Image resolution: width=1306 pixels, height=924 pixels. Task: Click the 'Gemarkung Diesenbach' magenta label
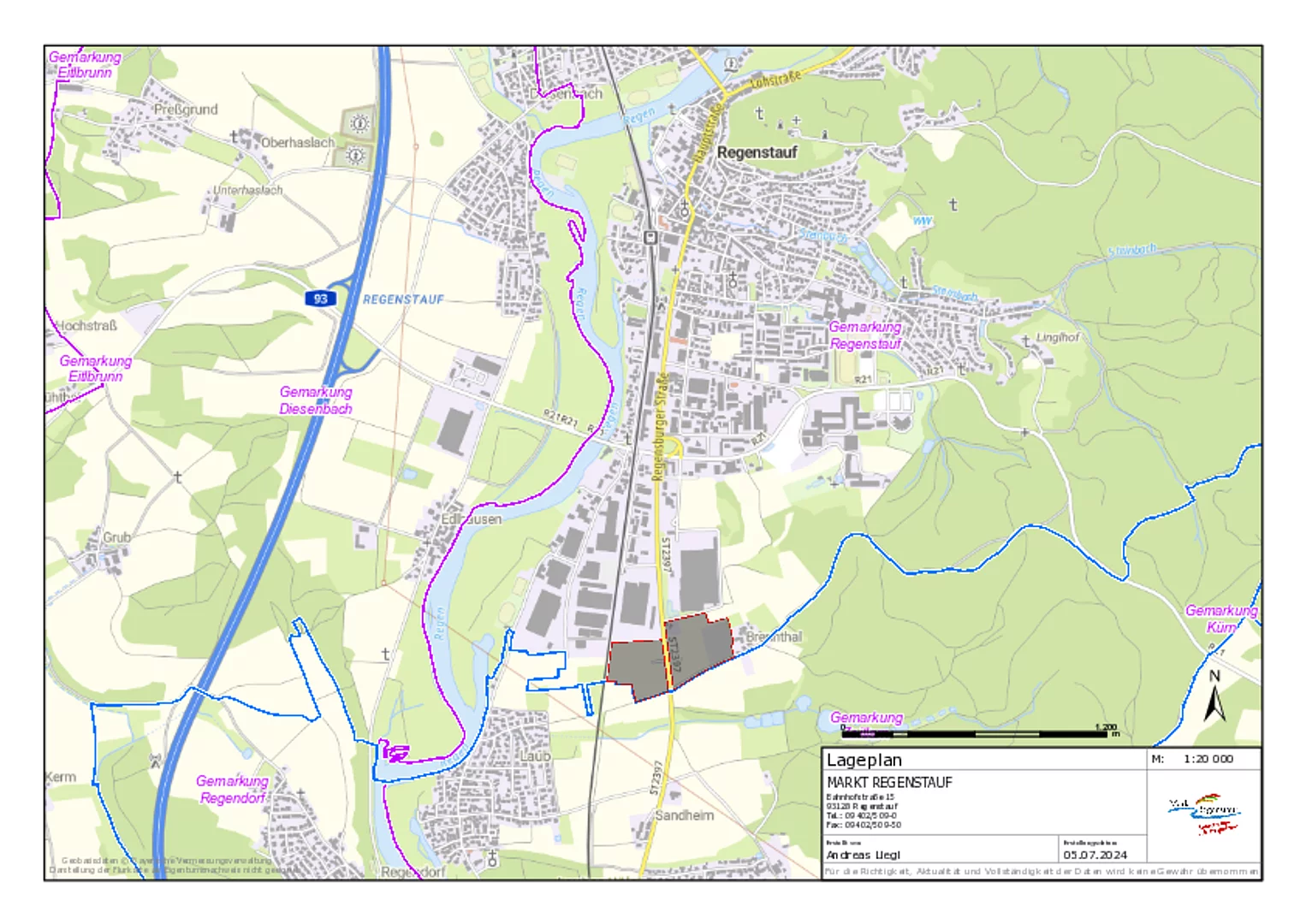pyautogui.click(x=315, y=400)
